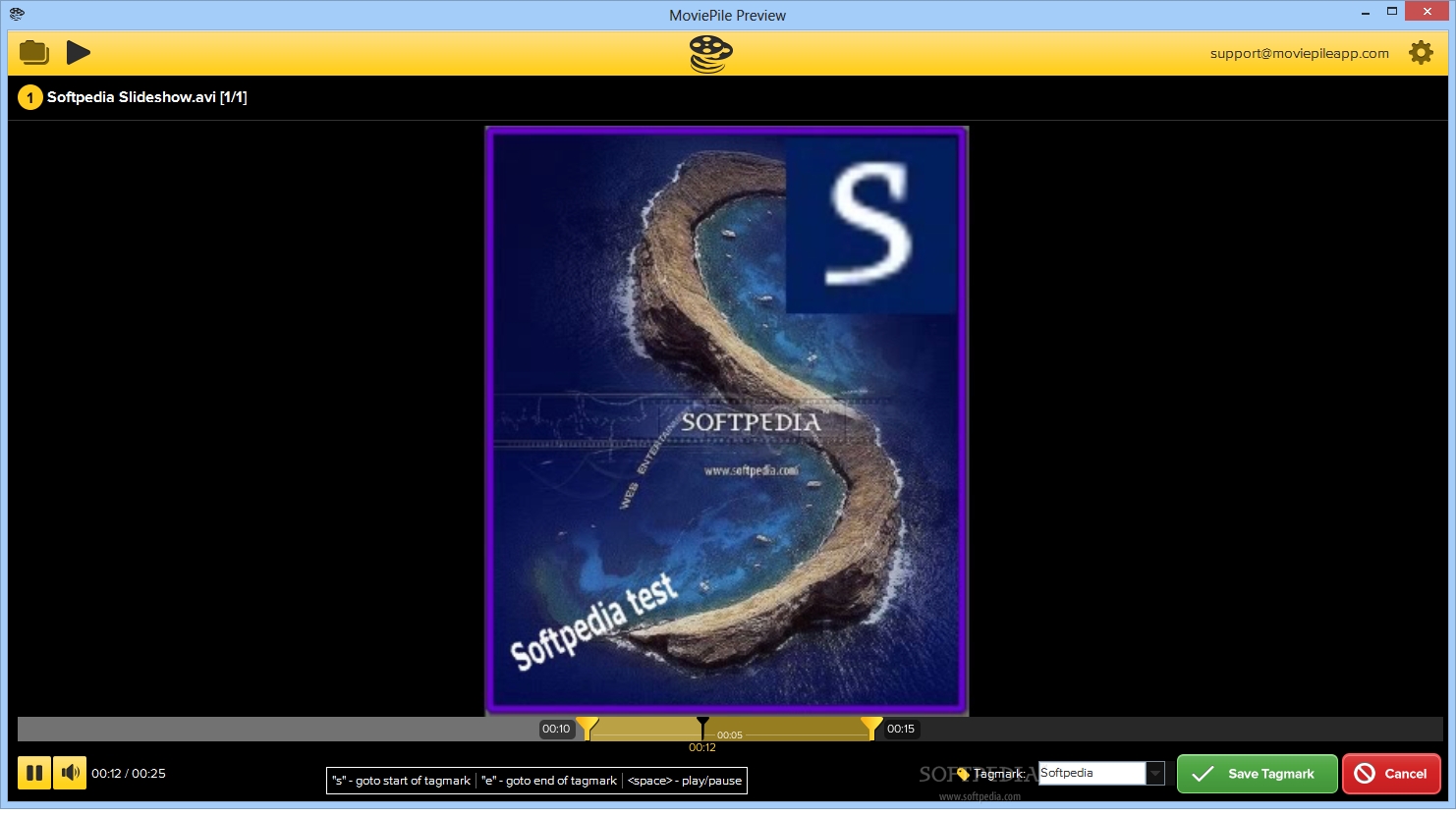Click the space play/pause shortcut hint
This screenshot has width=1456, height=815.
[x=685, y=781]
